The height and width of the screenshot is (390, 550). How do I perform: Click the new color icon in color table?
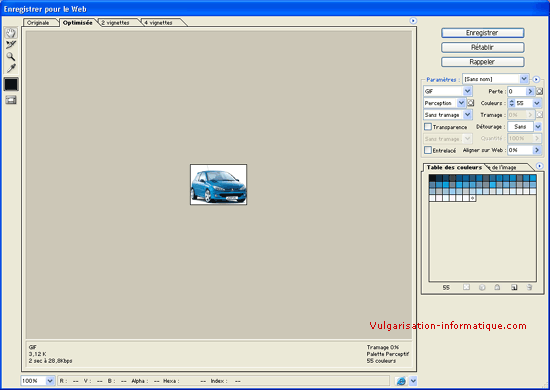[x=514, y=287]
